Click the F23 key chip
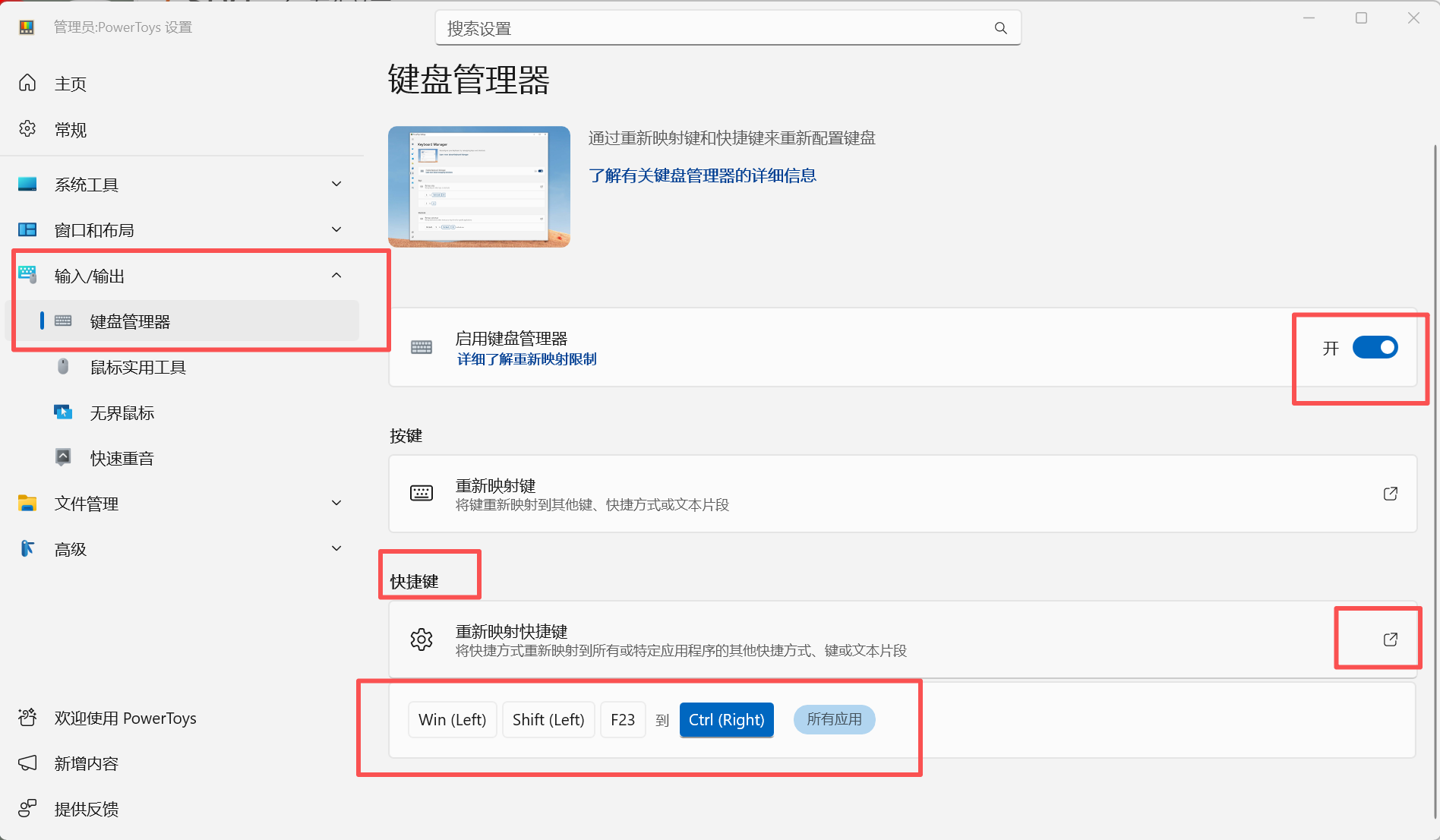Image resolution: width=1440 pixels, height=840 pixels. [x=623, y=719]
